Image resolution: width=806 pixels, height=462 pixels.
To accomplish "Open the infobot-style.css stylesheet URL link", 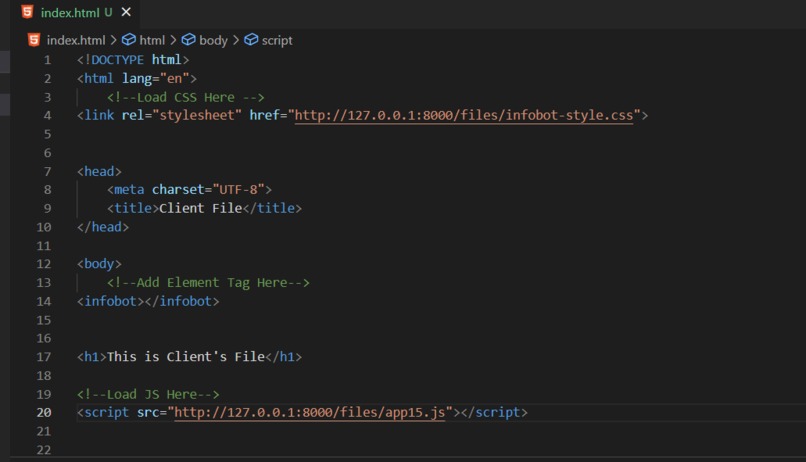I will click(464, 115).
